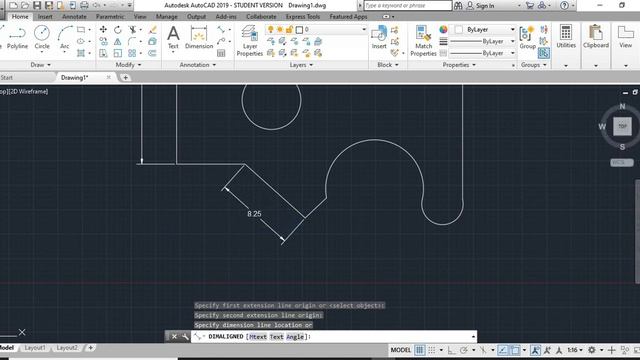Screen dimensions: 640x360
Task: Open the Parametric ribbon tab
Action: point(110,17)
